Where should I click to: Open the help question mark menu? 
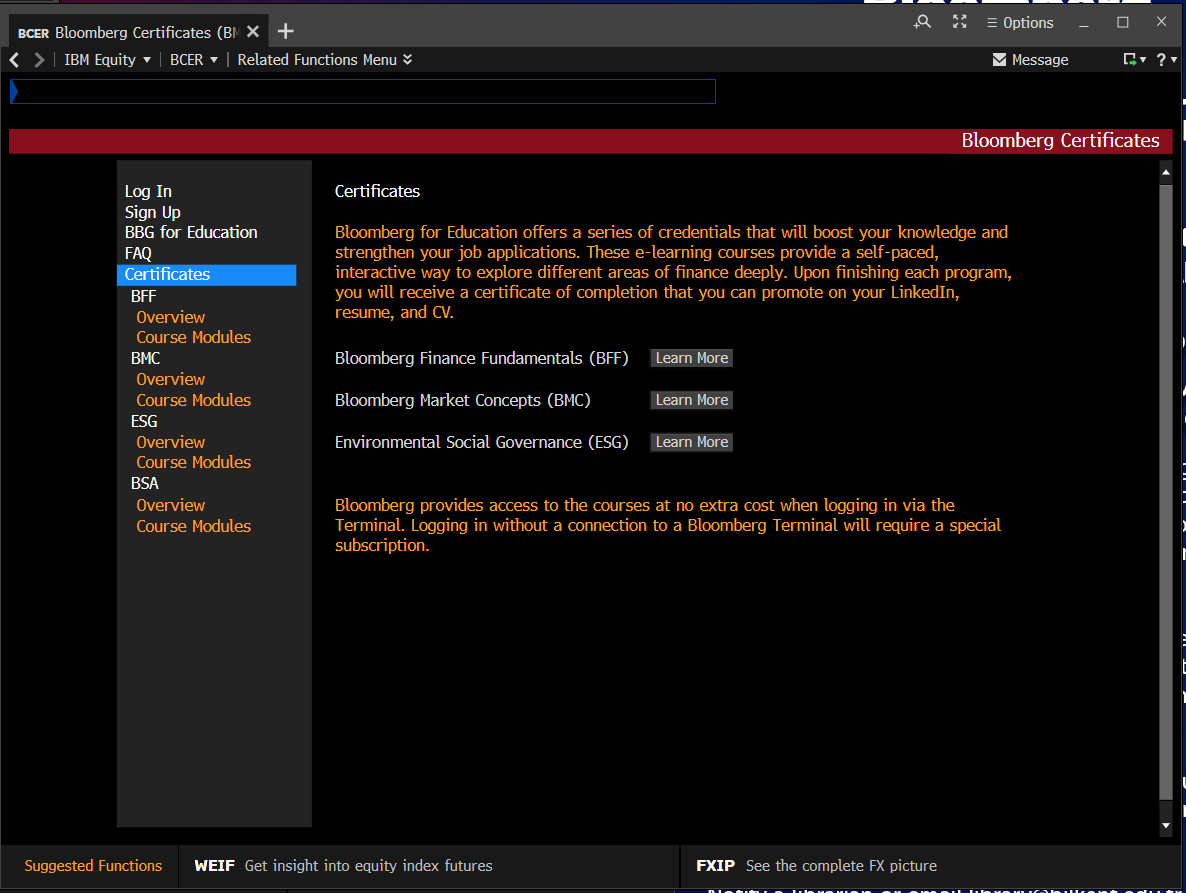(1166, 60)
